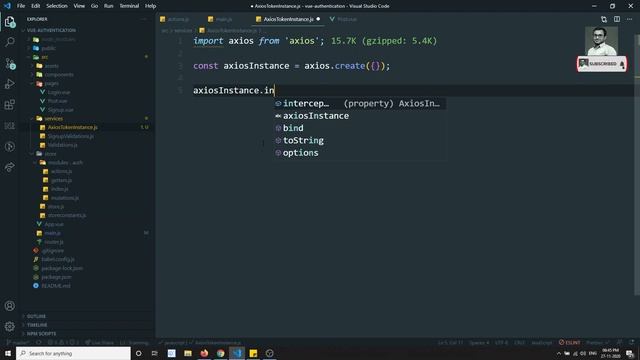Click the Windows search box
The width and height of the screenshot is (640, 360).
[x=73, y=353]
